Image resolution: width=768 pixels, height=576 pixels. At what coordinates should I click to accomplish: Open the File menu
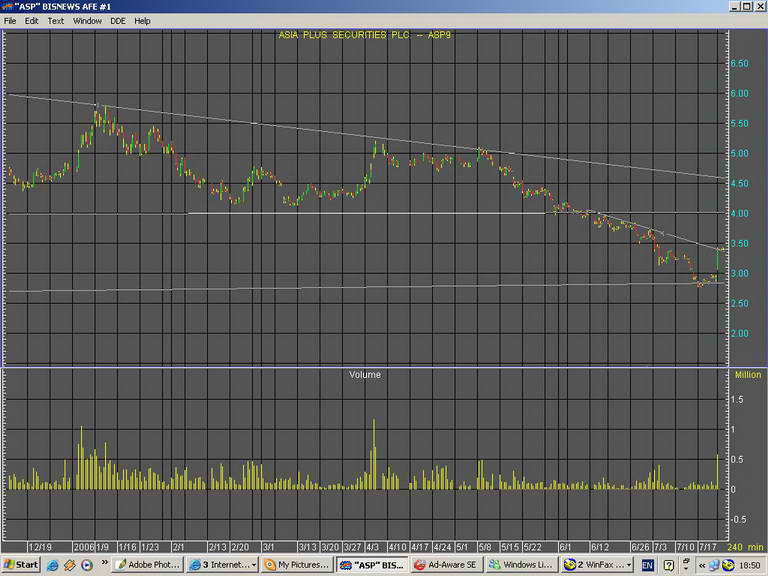click(x=10, y=21)
